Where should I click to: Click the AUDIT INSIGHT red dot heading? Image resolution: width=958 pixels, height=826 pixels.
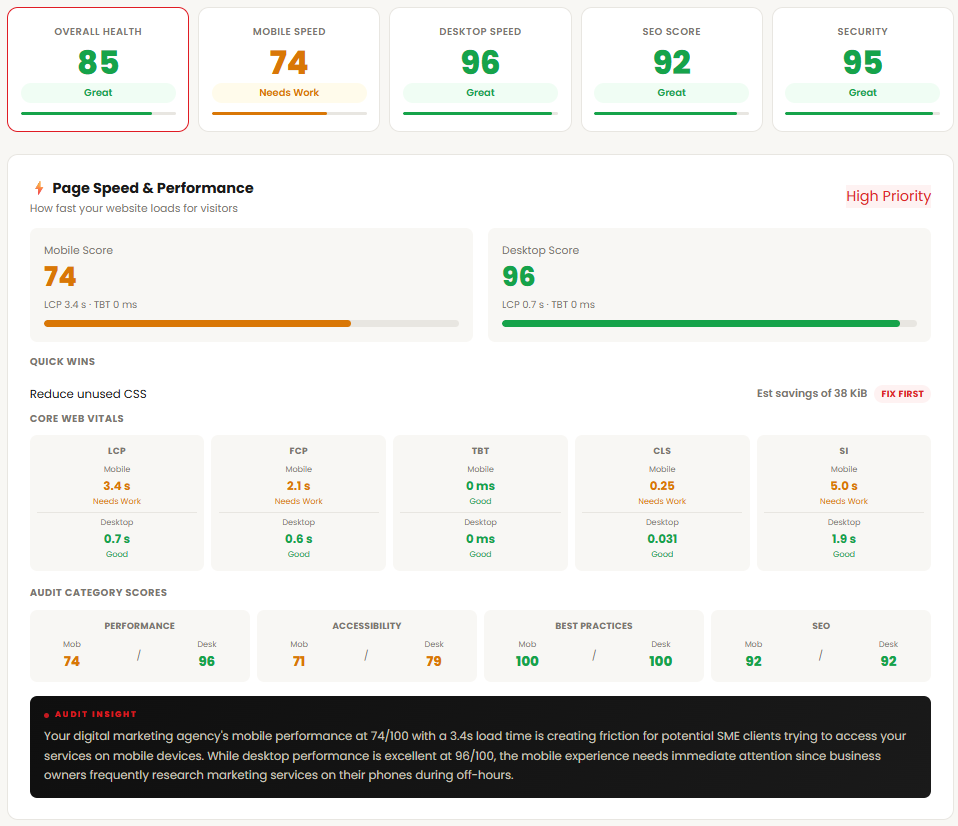(90, 714)
